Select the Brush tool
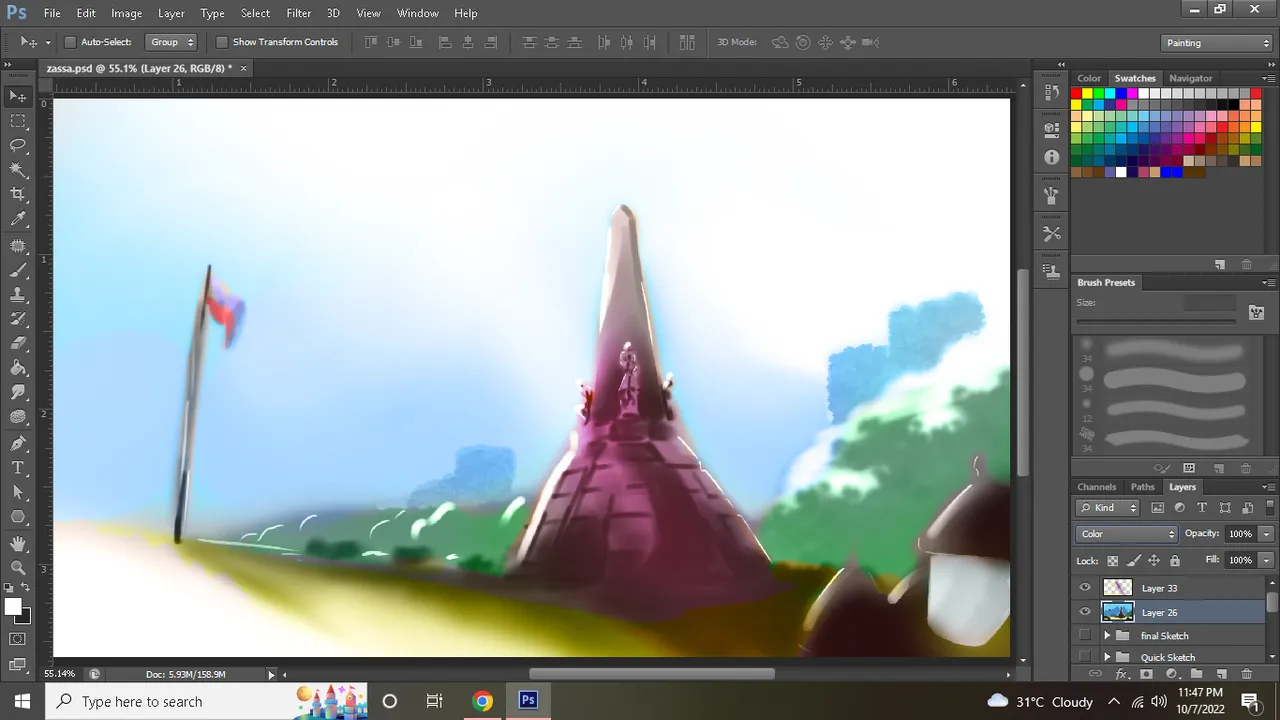The image size is (1280, 720). [18, 270]
